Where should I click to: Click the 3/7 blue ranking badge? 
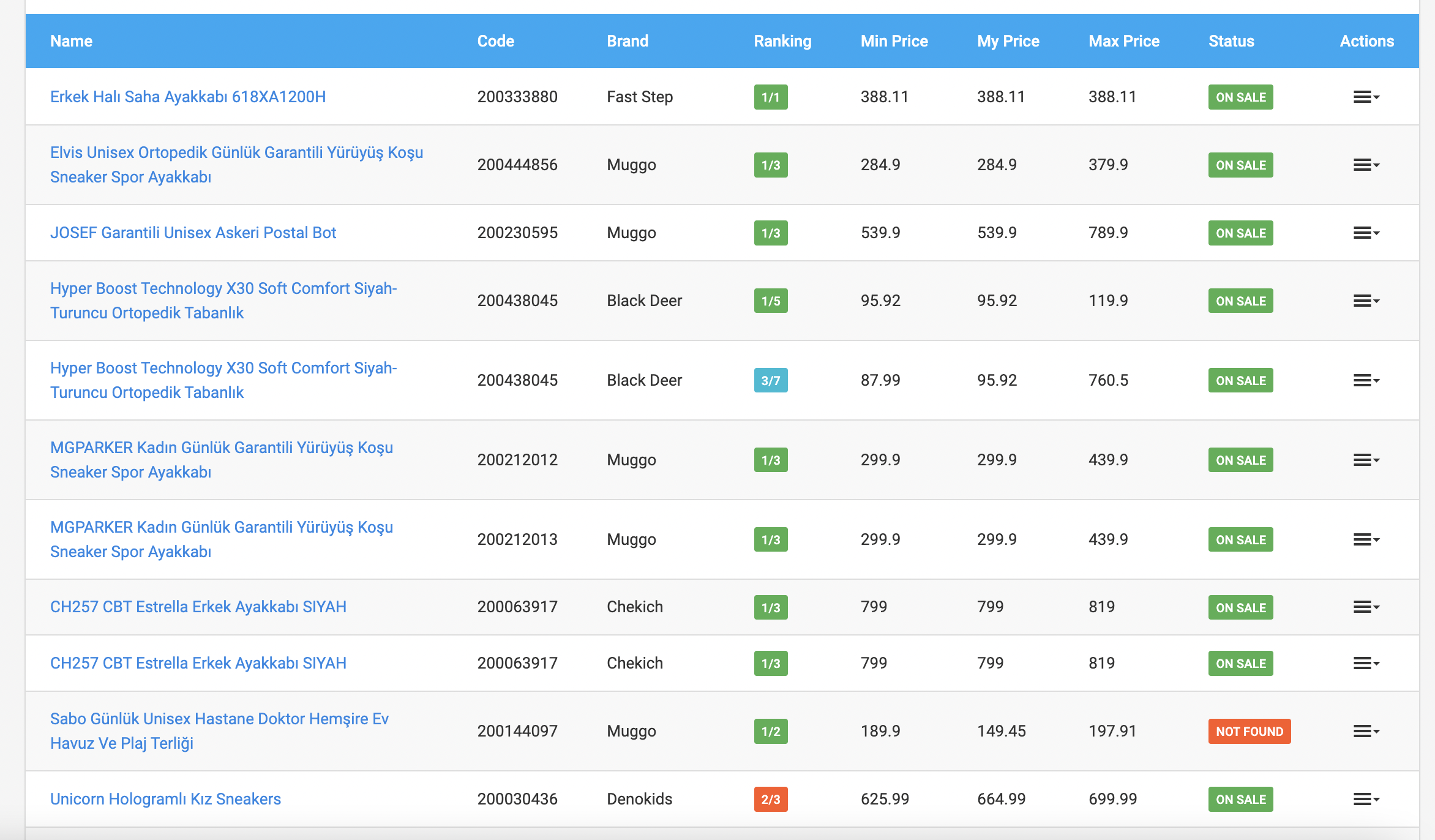[x=770, y=380]
